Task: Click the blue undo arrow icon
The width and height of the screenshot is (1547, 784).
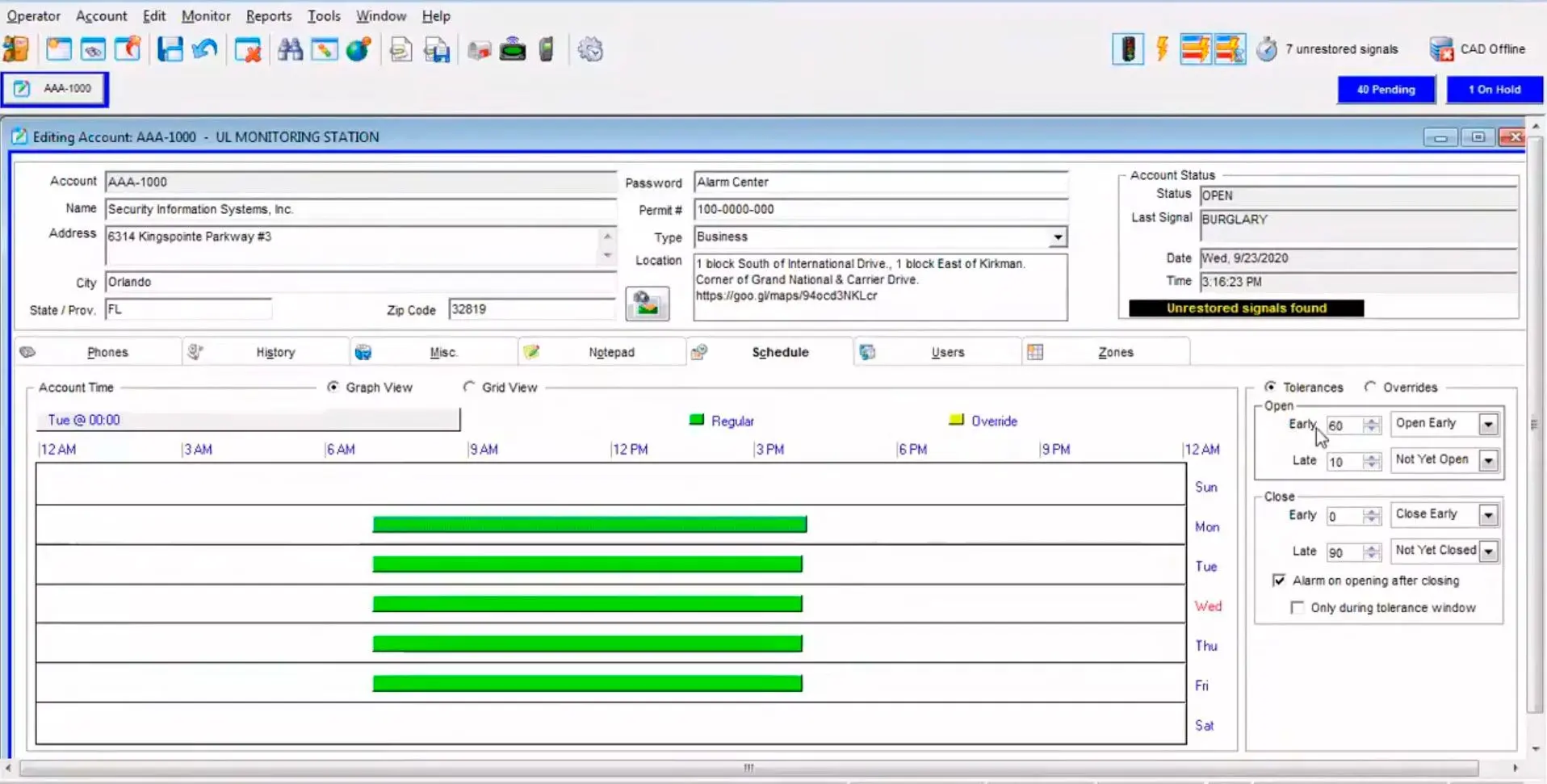Action: (x=205, y=50)
